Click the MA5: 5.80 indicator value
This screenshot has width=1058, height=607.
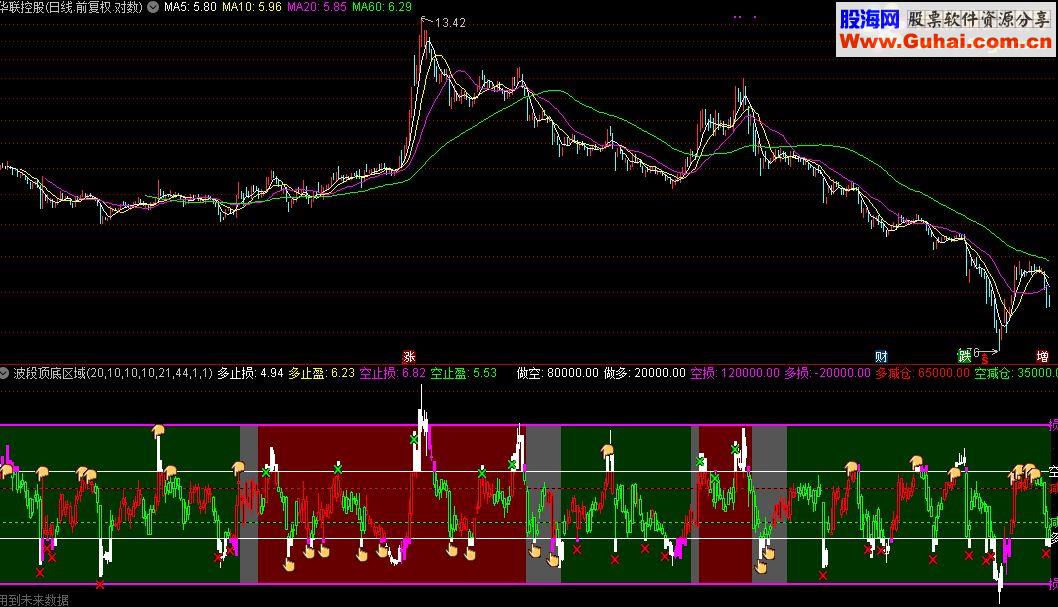pyautogui.click(x=190, y=7)
